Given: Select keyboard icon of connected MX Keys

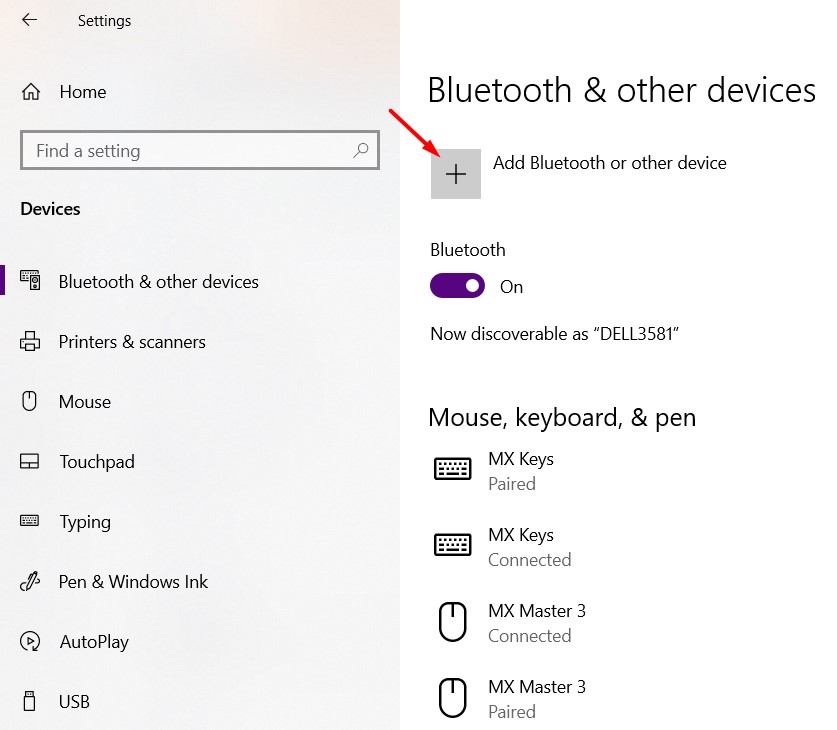Looking at the screenshot, I should pos(453,545).
